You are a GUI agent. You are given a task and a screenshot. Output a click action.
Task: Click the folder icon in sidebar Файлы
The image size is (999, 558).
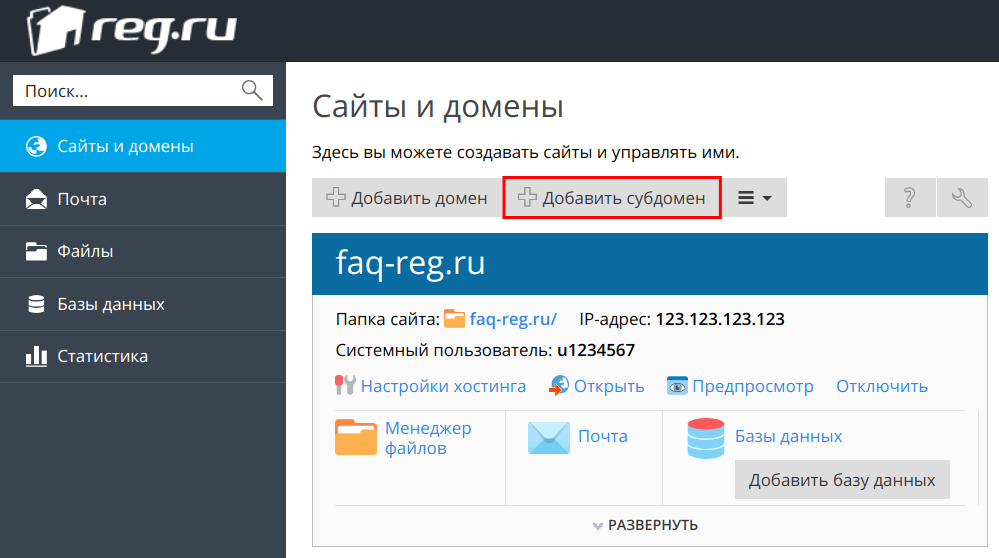[36, 251]
